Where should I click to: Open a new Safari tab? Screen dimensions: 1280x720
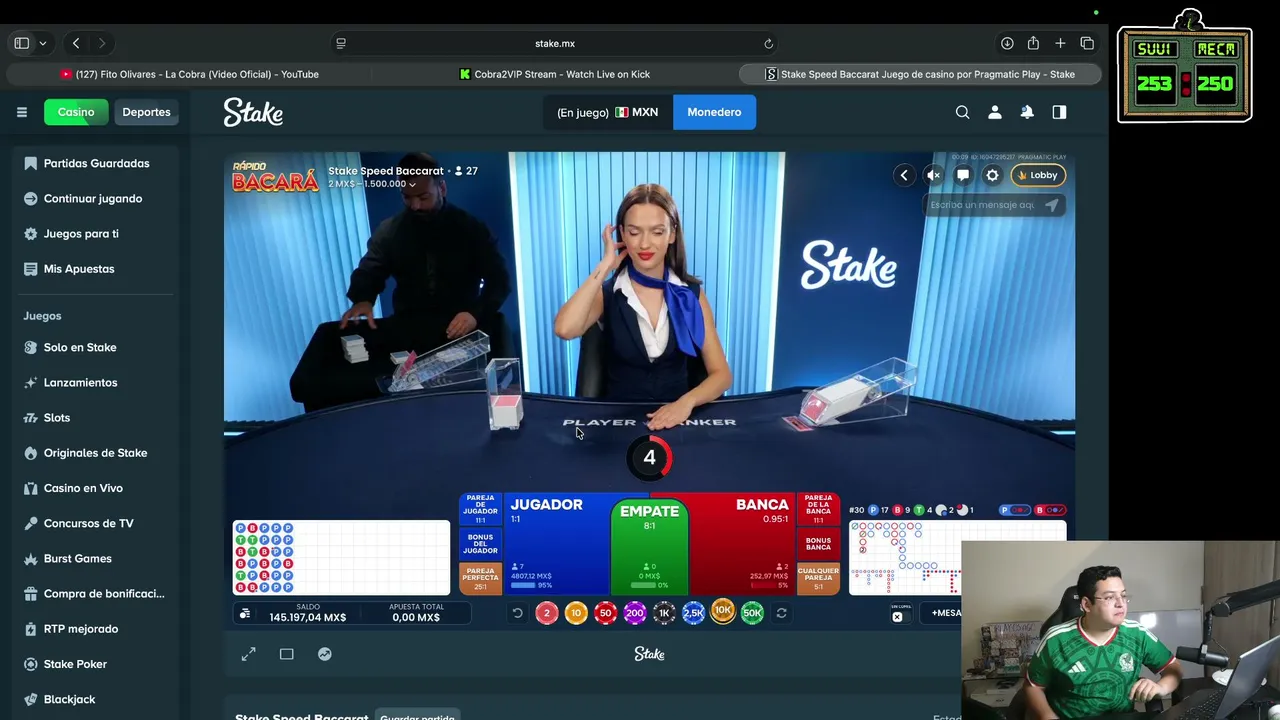[x=1060, y=43]
